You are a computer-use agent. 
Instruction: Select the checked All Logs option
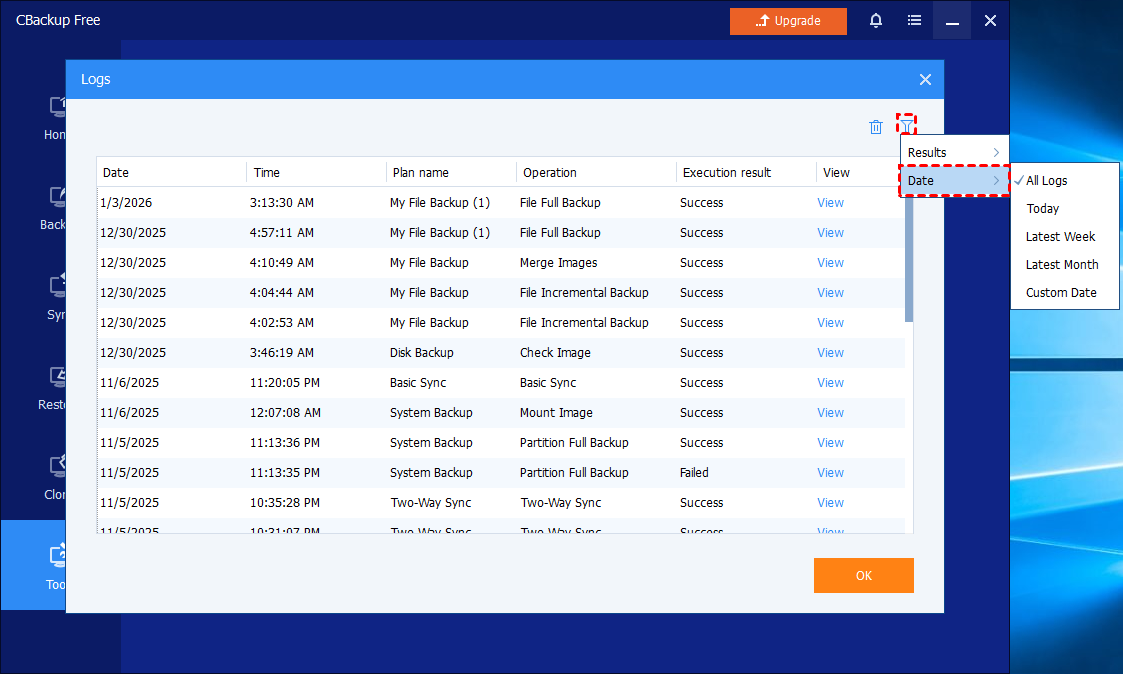click(x=1046, y=181)
